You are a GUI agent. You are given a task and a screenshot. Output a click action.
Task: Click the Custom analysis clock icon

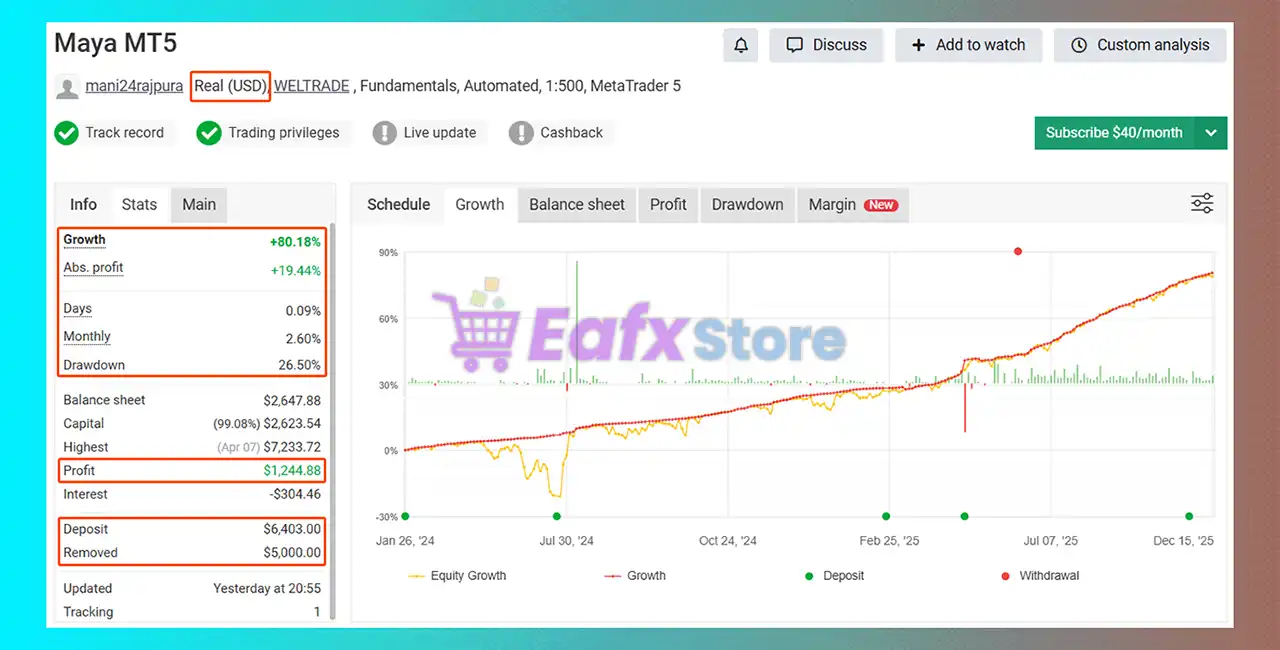coord(1079,45)
